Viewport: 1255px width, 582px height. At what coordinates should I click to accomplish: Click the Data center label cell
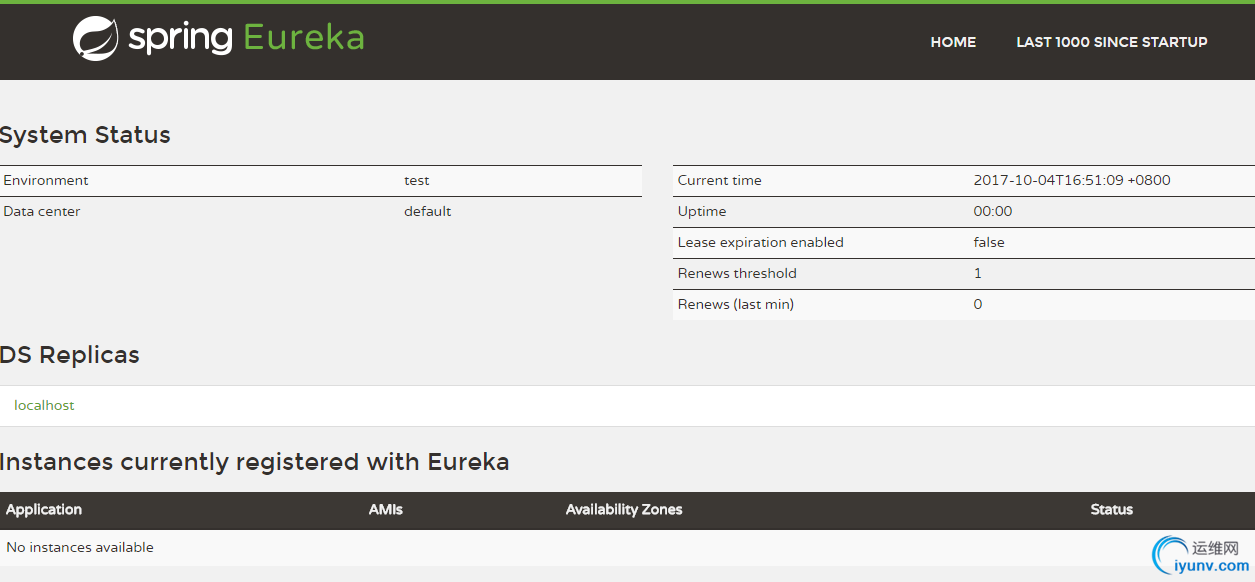tap(42, 211)
